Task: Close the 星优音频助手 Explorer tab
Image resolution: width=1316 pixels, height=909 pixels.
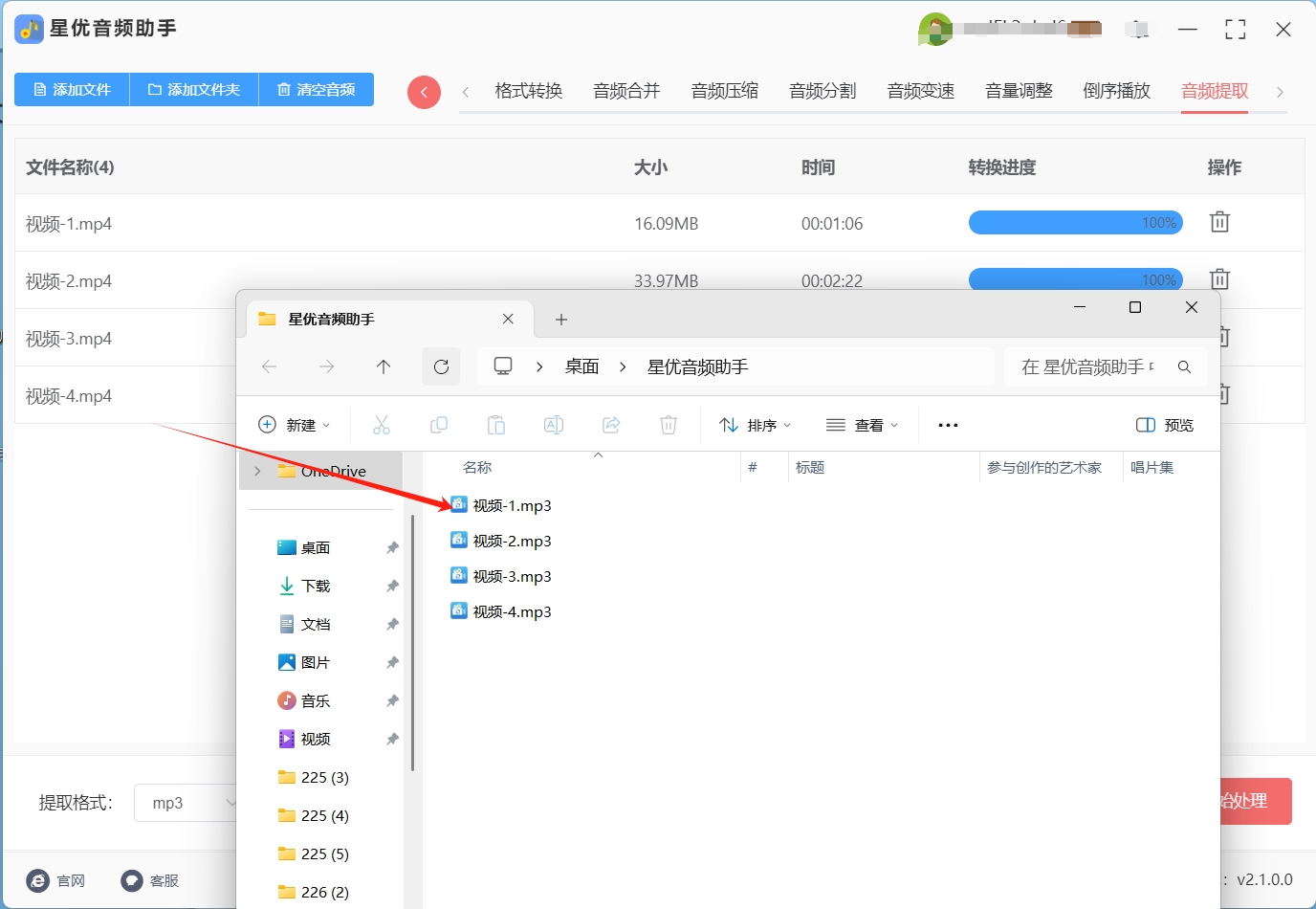Action: coord(508,319)
